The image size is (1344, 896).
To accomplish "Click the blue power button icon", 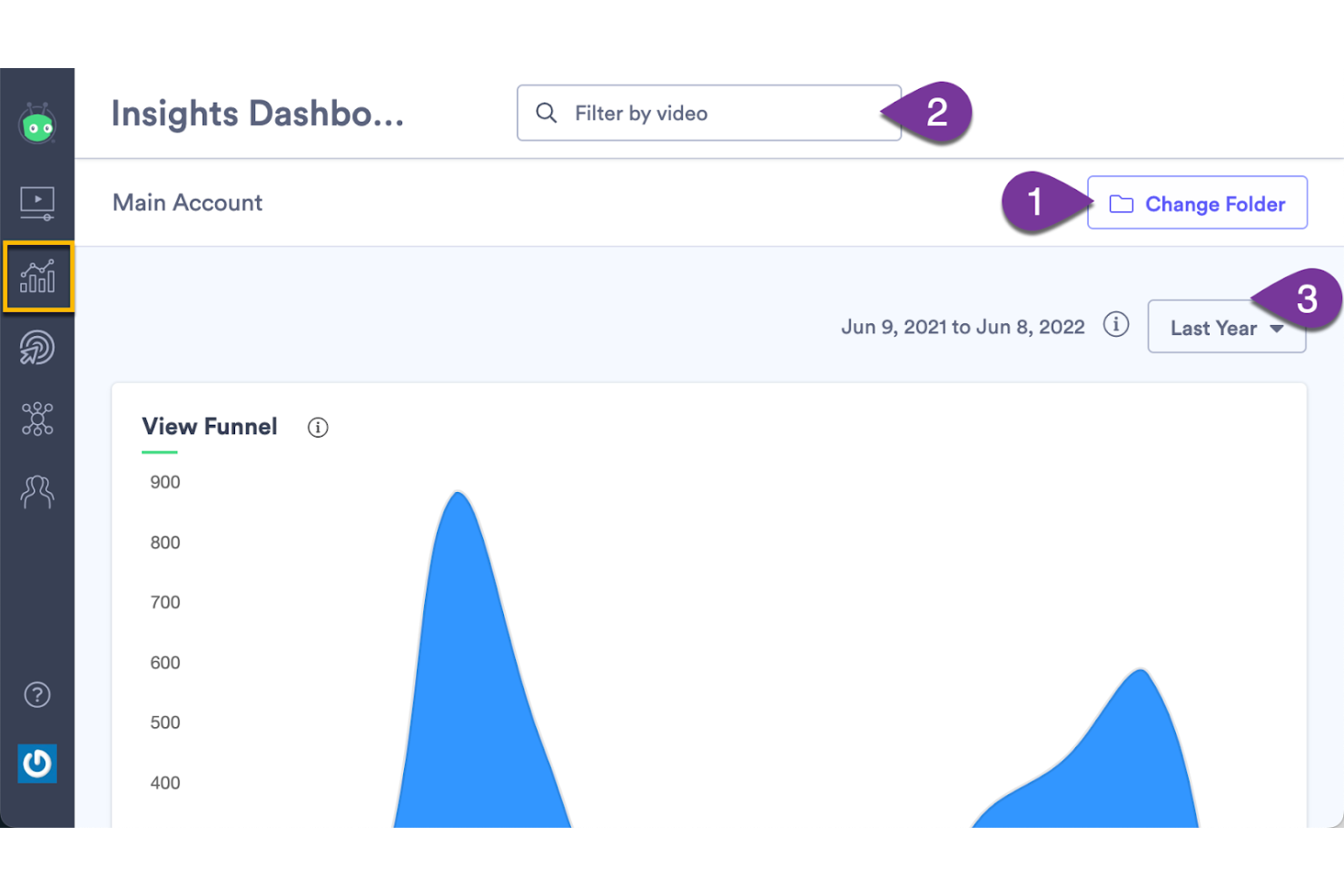I will pyautogui.click(x=36, y=763).
